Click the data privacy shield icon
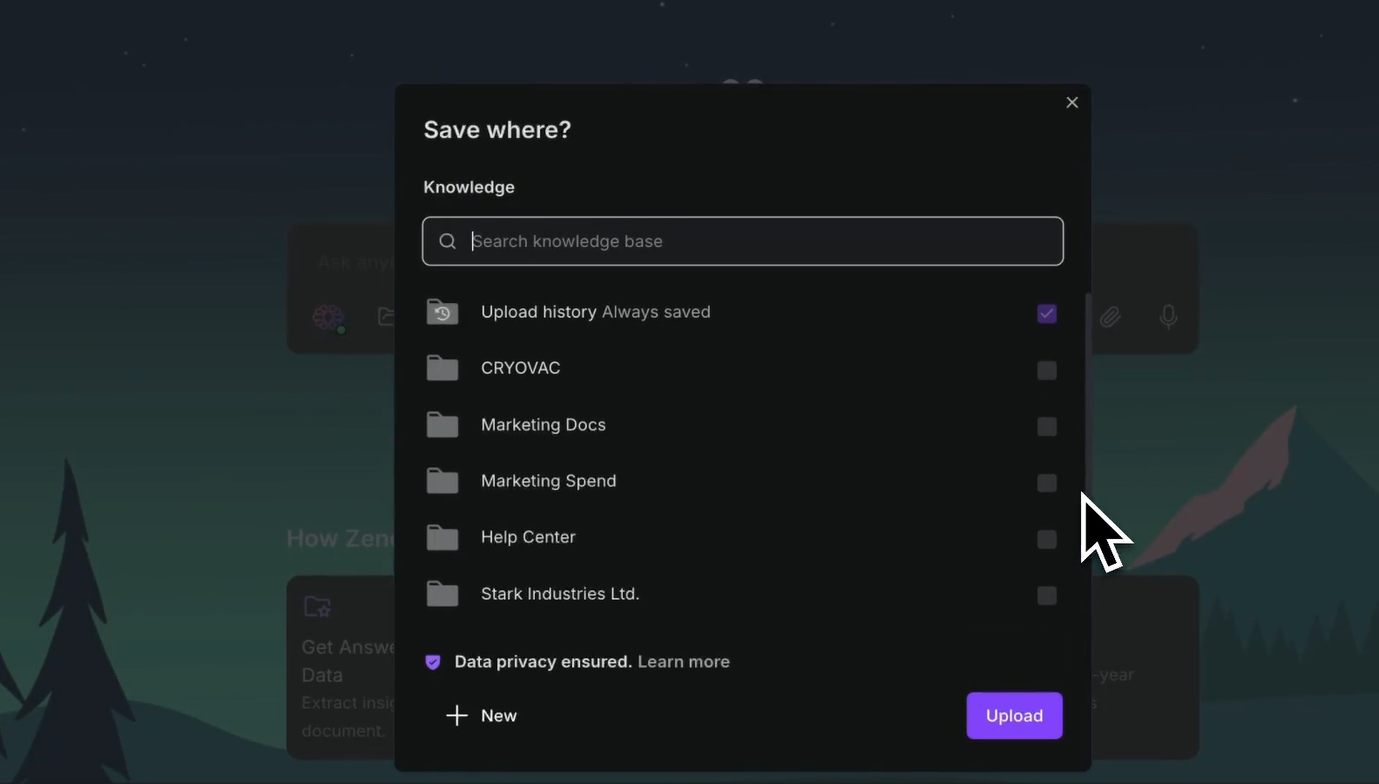Screen dimensions: 1379x784 pyautogui.click(x=433, y=662)
